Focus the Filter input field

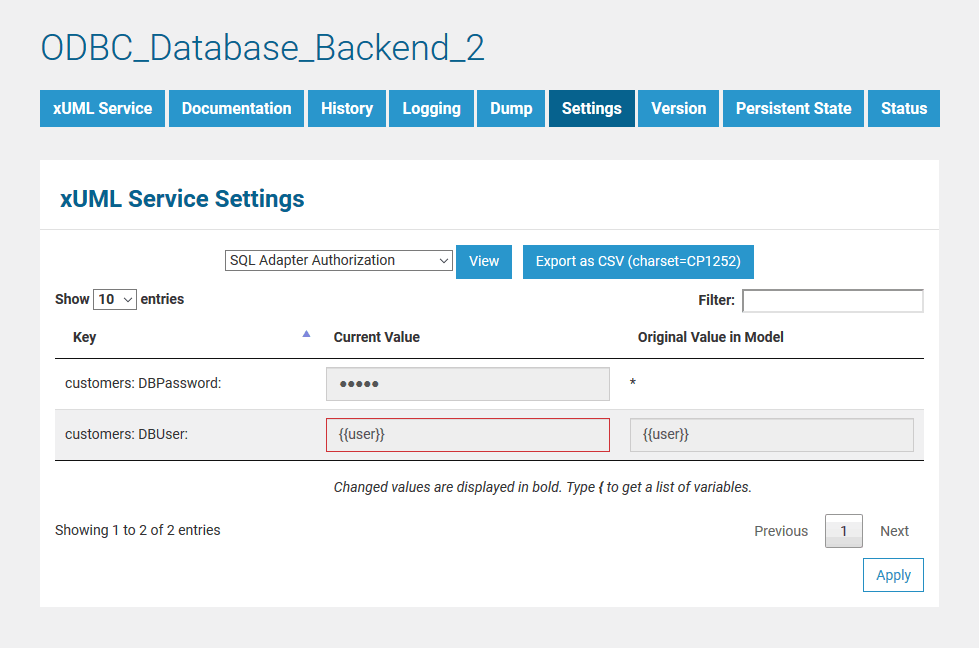pos(832,300)
